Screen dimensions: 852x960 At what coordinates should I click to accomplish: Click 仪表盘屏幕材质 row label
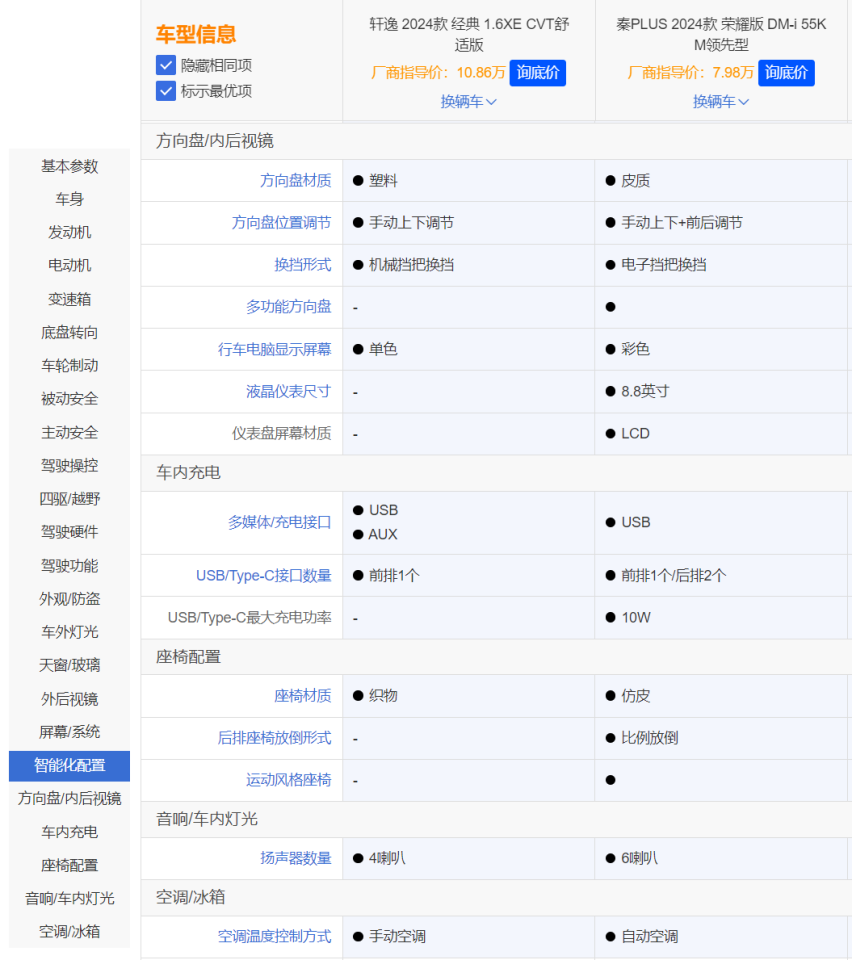[282, 433]
